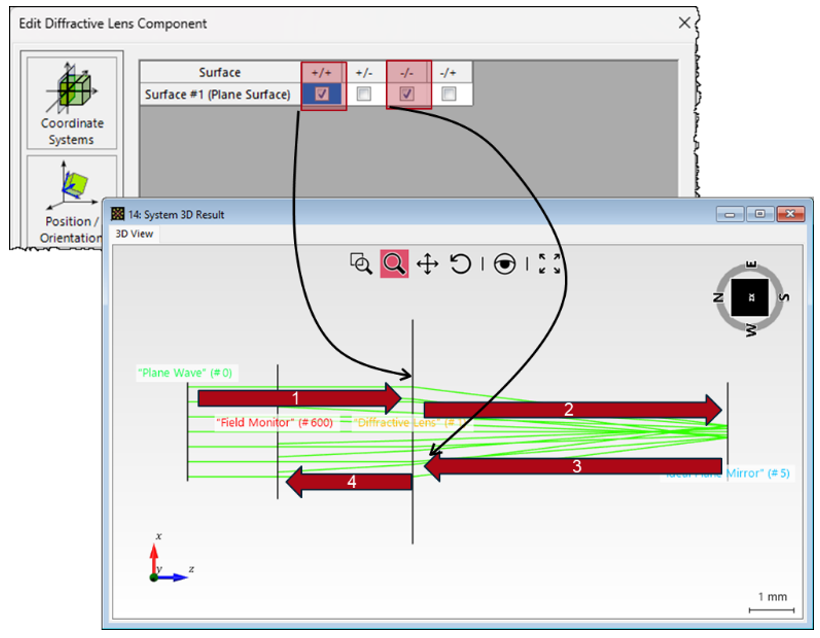Maximize the System 3D Result window
This screenshot has width=820, height=638.
point(761,214)
